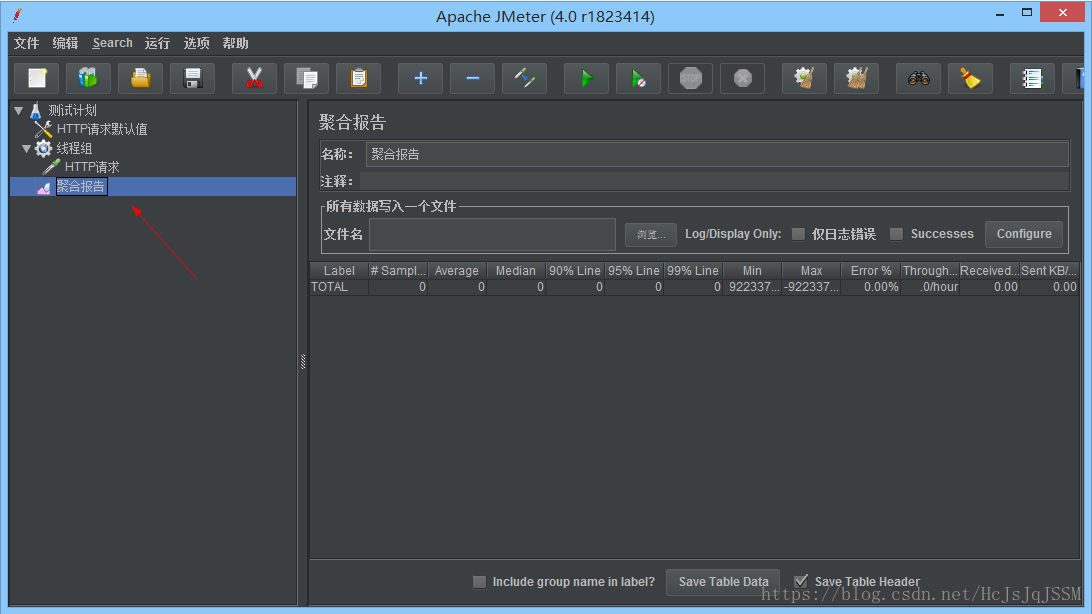This screenshot has height=614, width=1092.
Task: Open the 编辑 menu
Action: coord(65,43)
